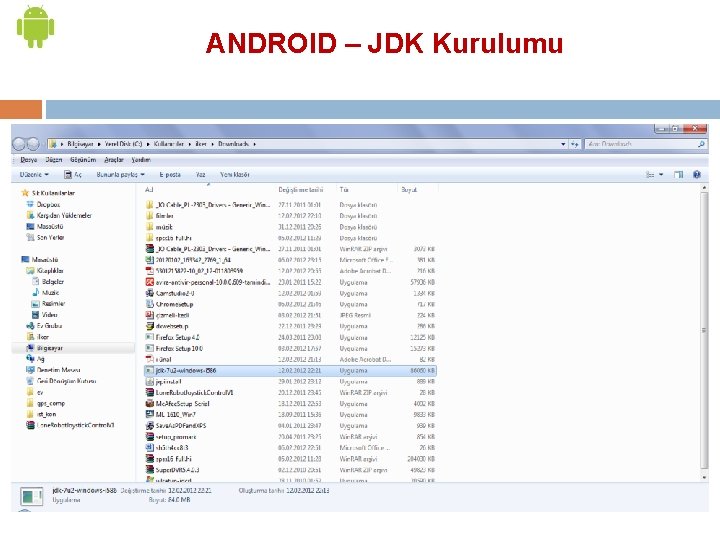720x540 pixels.
Task: Select the Firefox Setup 4.0 file
Action: click(x=290, y=338)
